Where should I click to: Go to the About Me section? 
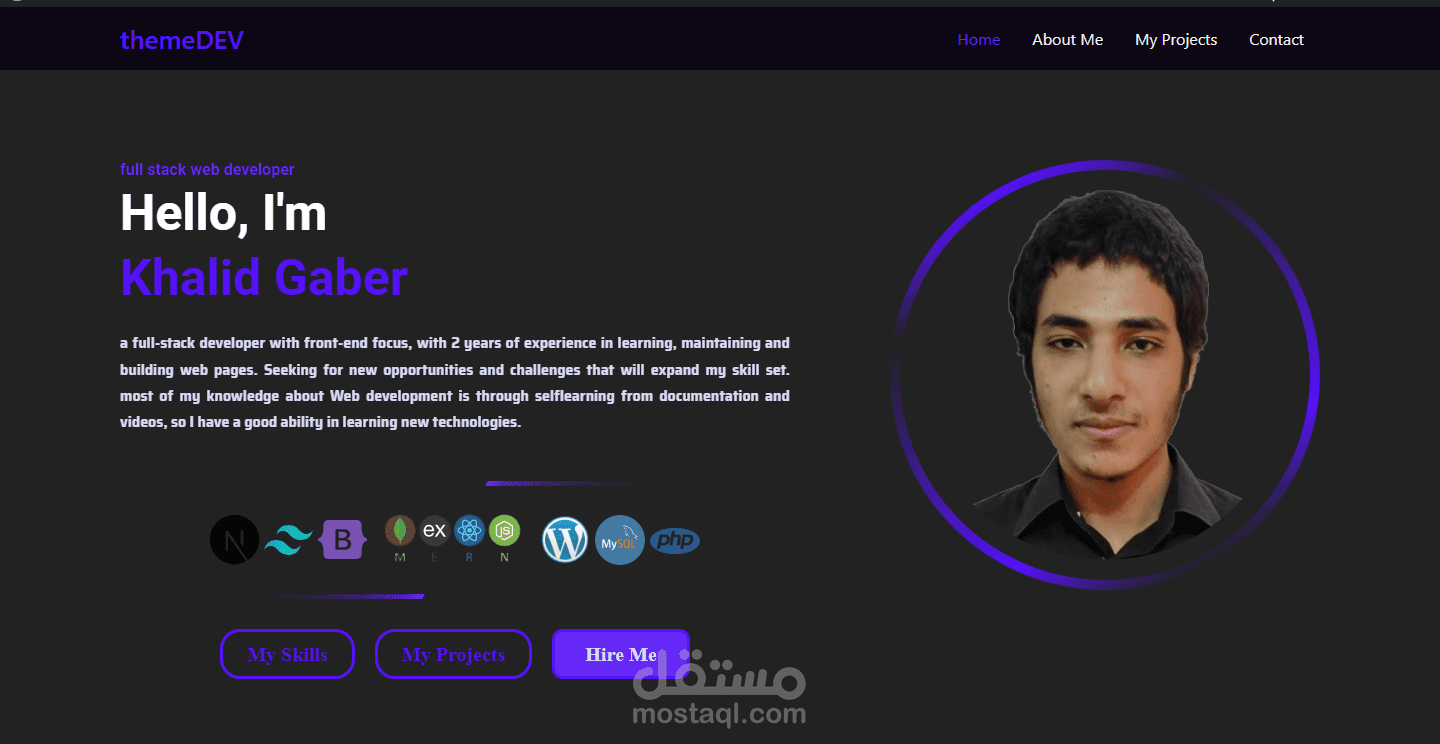click(1067, 39)
